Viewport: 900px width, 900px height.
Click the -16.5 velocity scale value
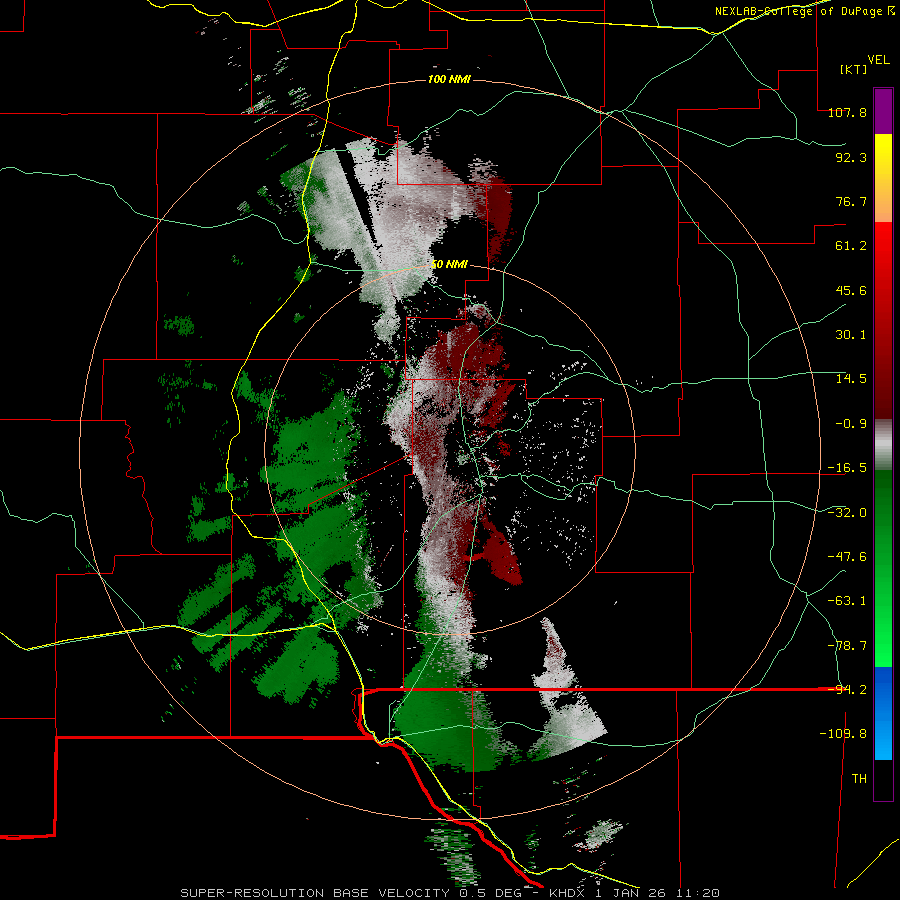coord(847,468)
